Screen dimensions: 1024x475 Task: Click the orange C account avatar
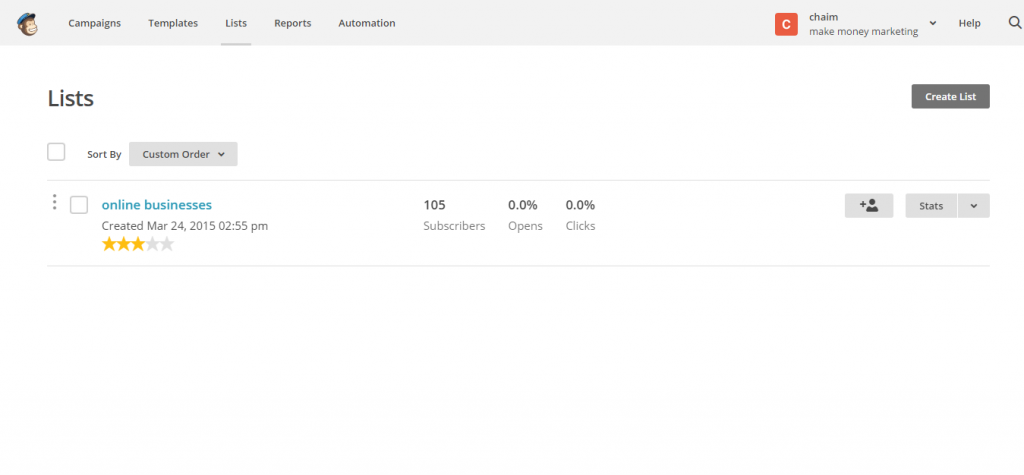tap(786, 24)
